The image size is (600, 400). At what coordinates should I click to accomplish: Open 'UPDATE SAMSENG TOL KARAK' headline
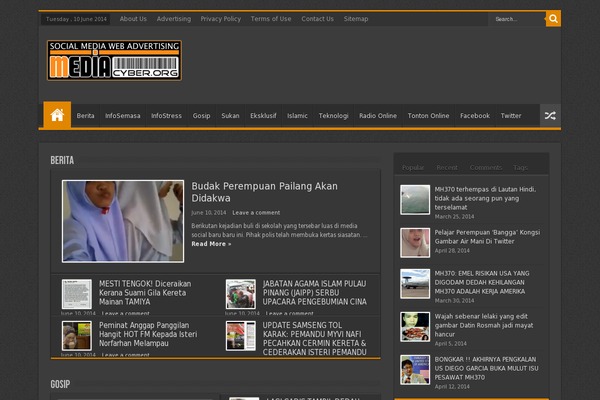pos(315,339)
